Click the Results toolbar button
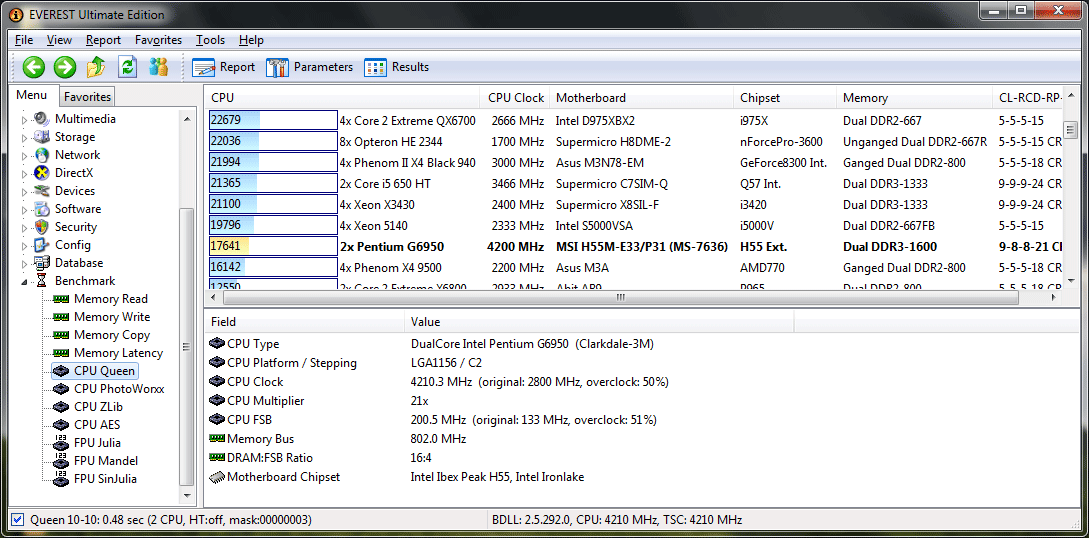 tap(397, 67)
